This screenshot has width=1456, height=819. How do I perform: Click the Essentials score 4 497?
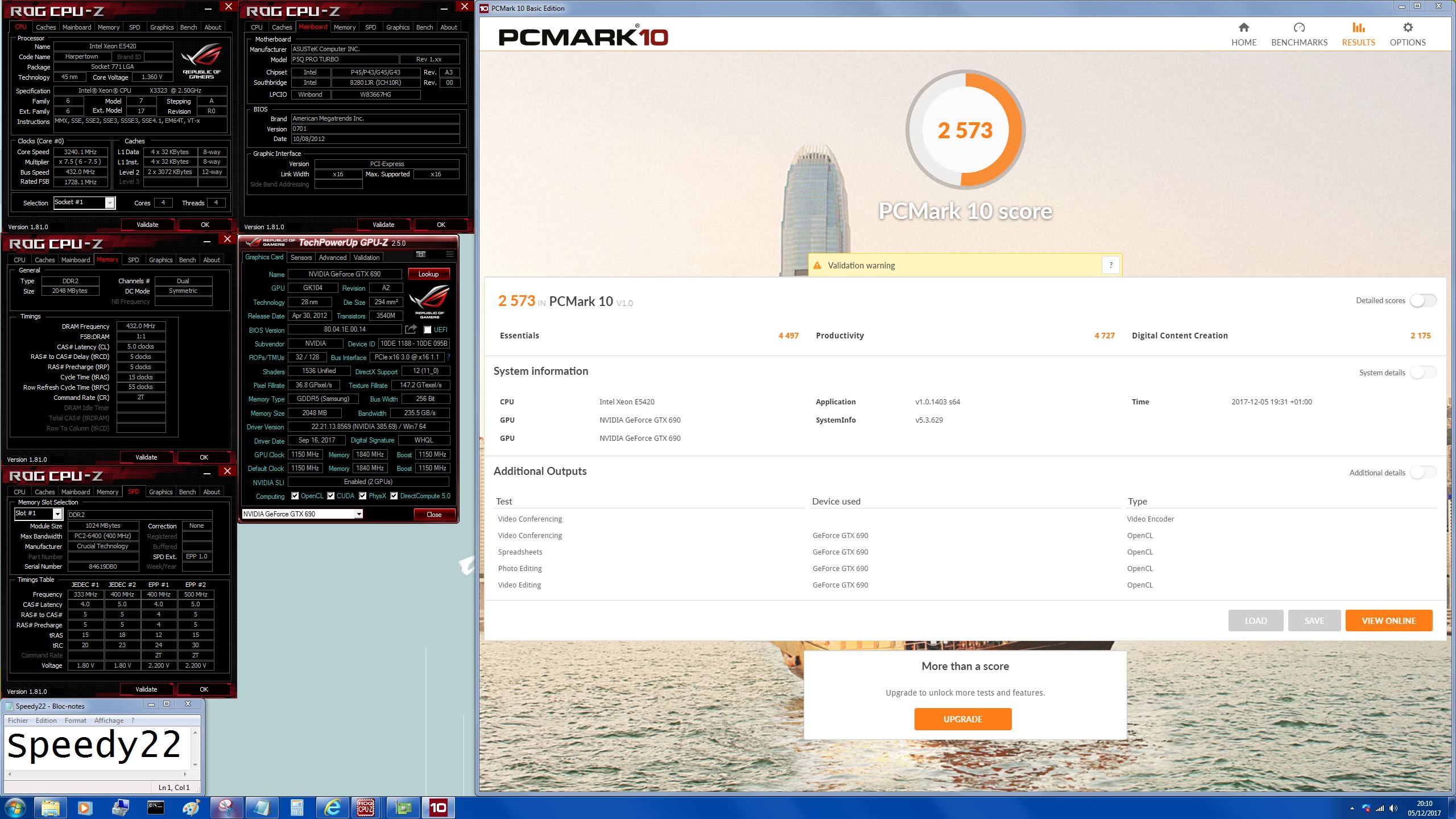[788, 336]
